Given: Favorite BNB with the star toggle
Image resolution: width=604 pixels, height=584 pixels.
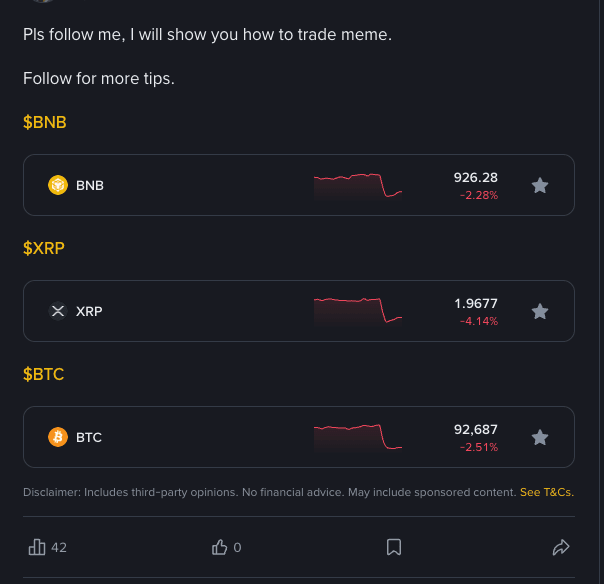Looking at the screenshot, I should pos(540,185).
